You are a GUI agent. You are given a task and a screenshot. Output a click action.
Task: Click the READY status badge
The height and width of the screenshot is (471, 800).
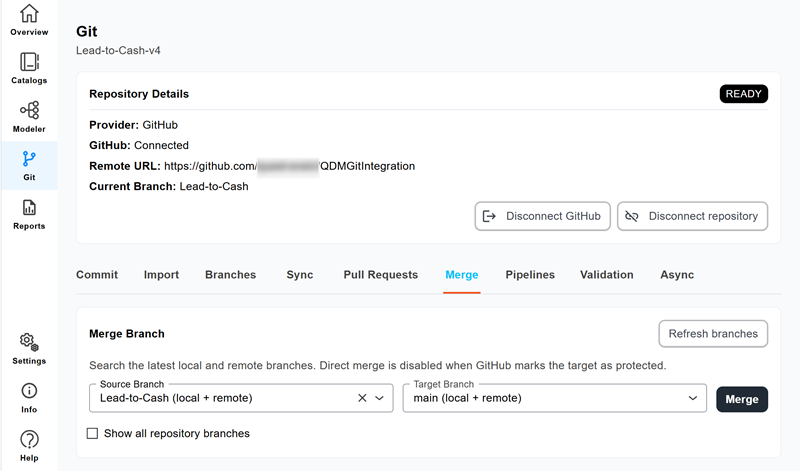click(743, 94)
